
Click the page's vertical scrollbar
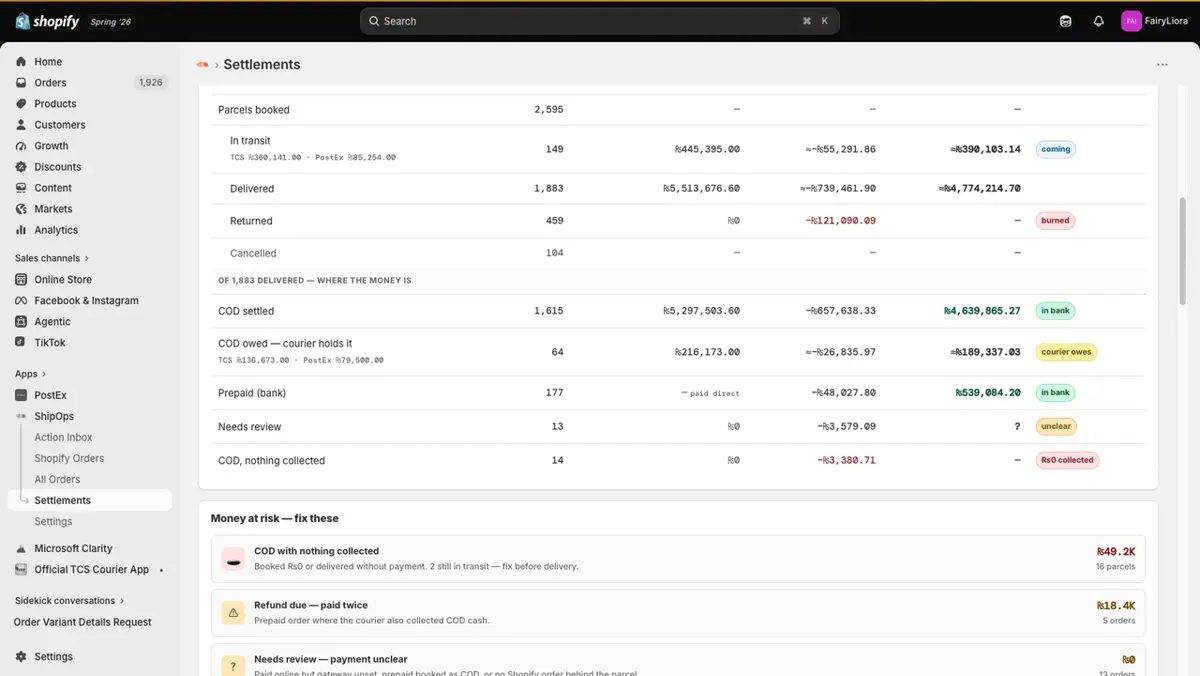coord(1184,250)
